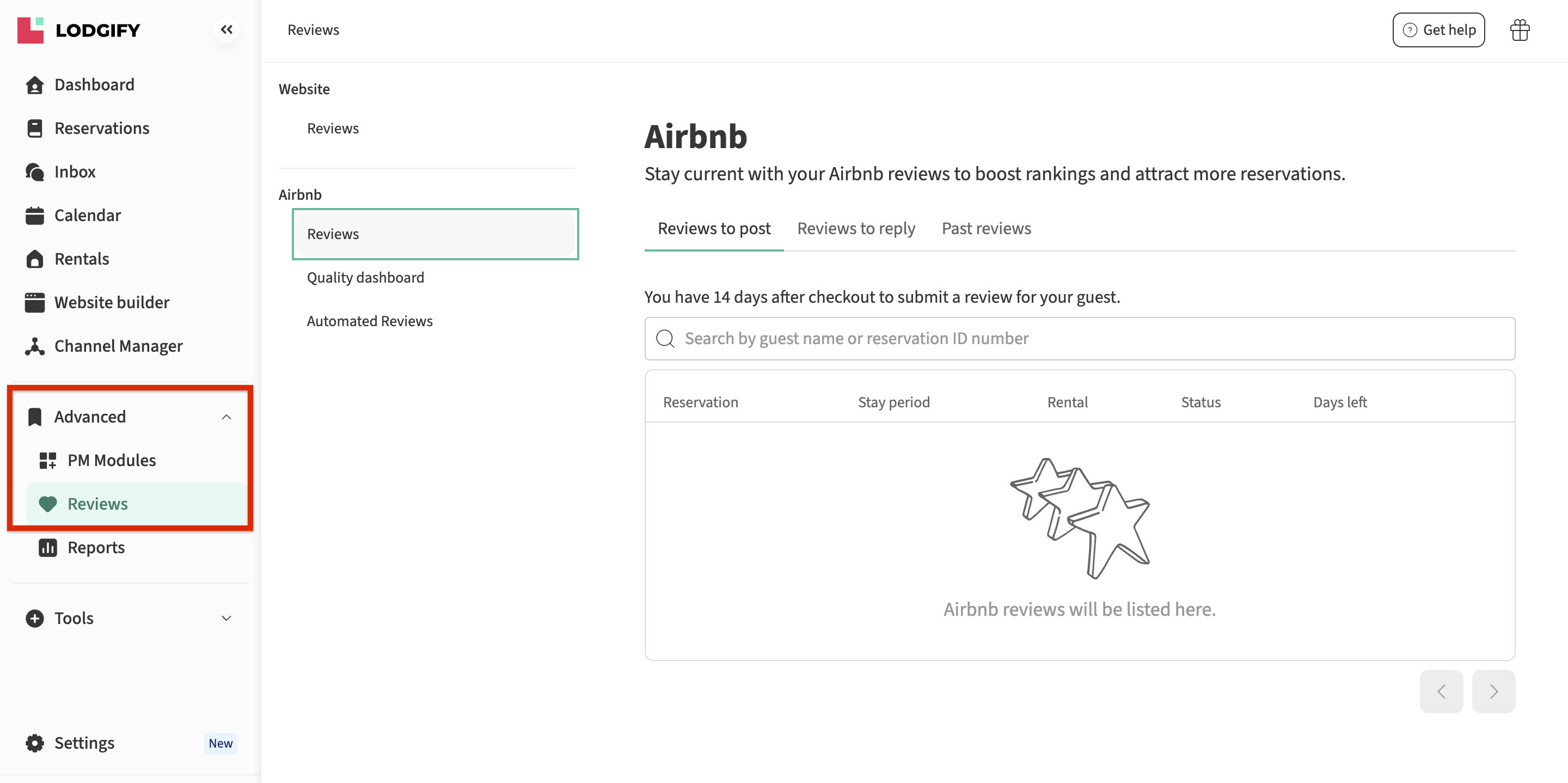Switch to the Reviews to reply tab
The height and width of the screenshot is (783, 1568).
[856, 228]
